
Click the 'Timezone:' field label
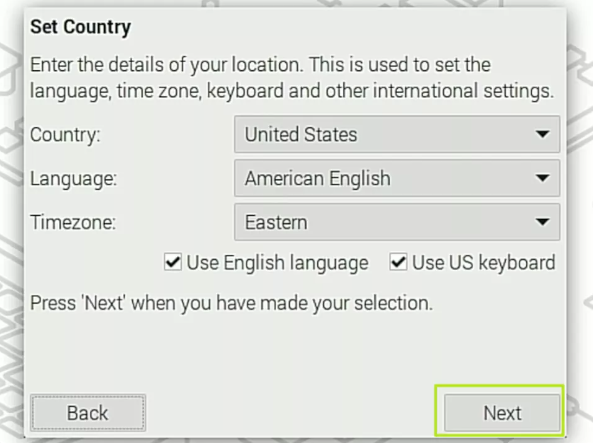point(73,222)
